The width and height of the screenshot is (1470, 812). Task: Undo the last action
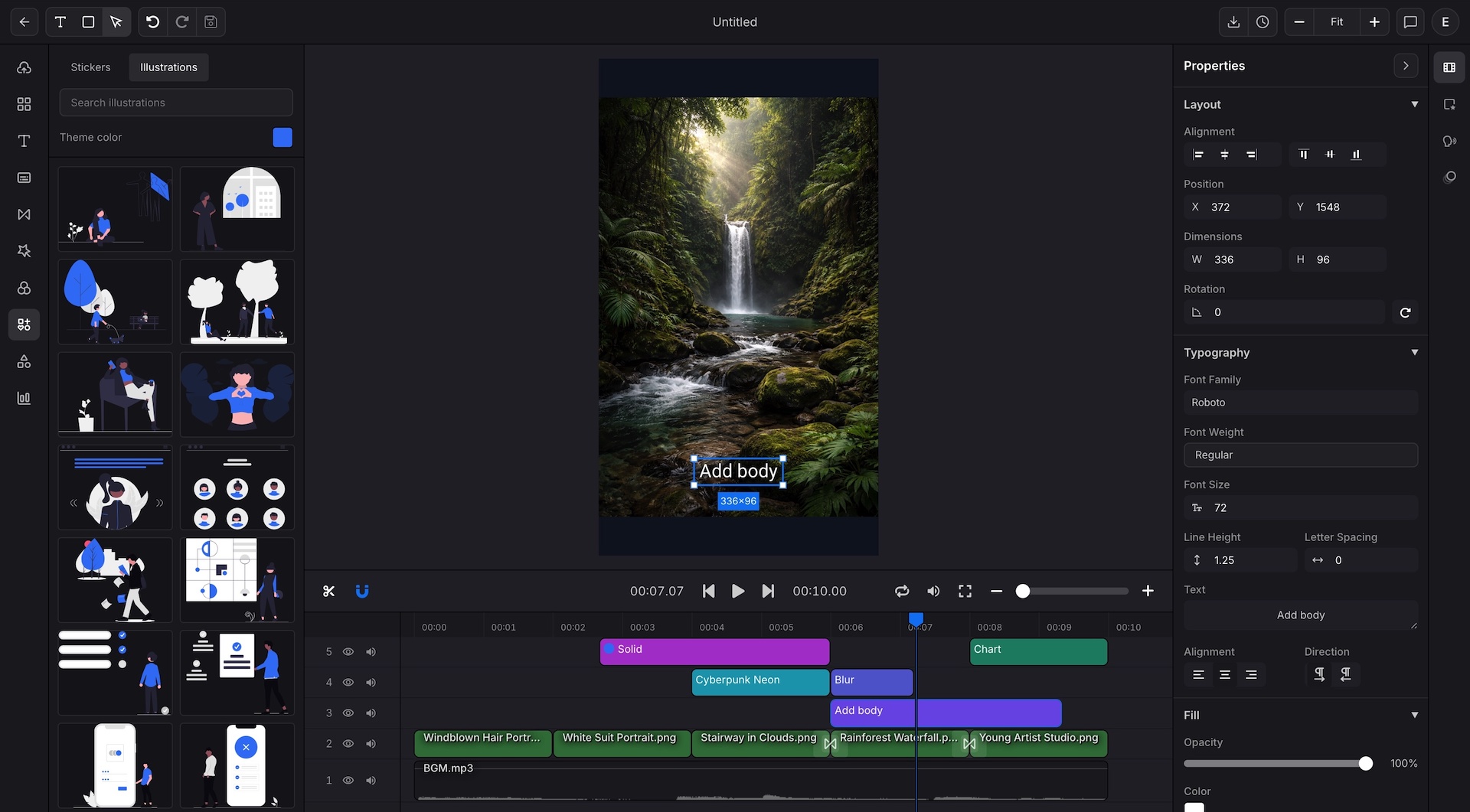pyautogui.click(x=152, y=22)
